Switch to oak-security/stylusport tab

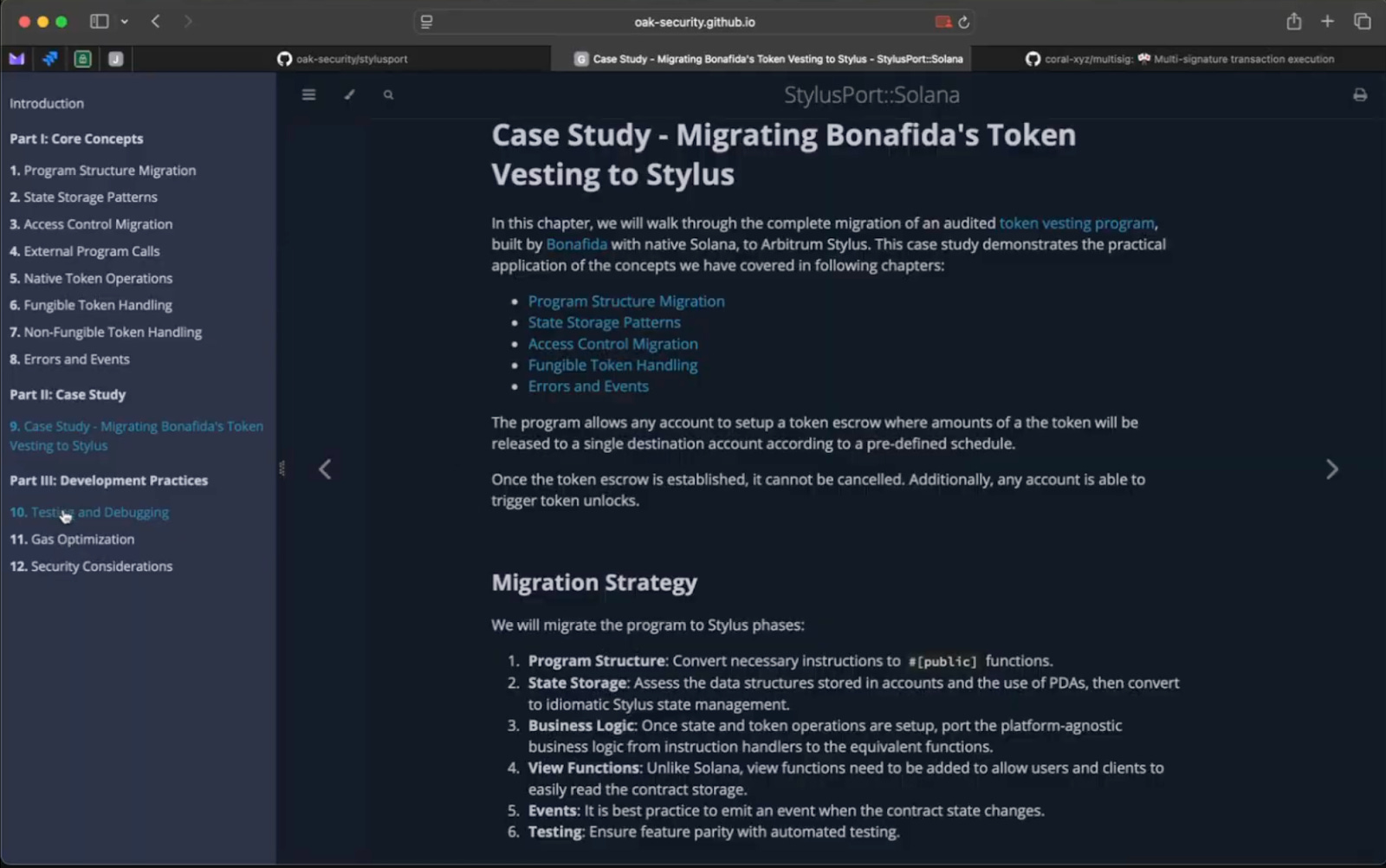click(342, 59)
